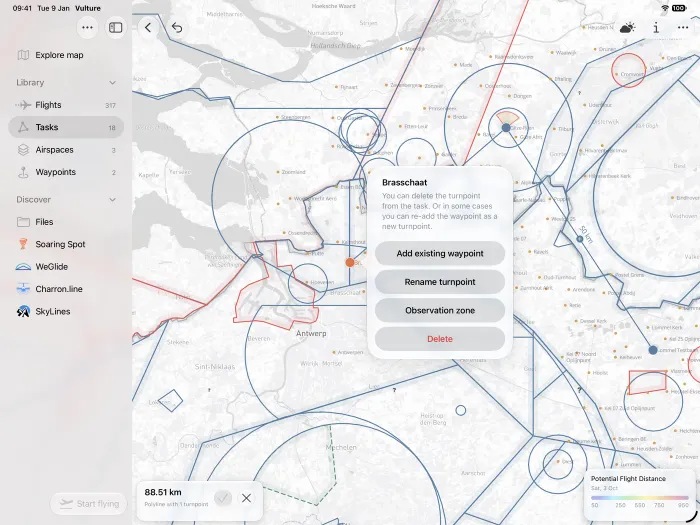
Task: Select the orange Brasschaat turnpoint marker
Action: (x=350, y=262)
